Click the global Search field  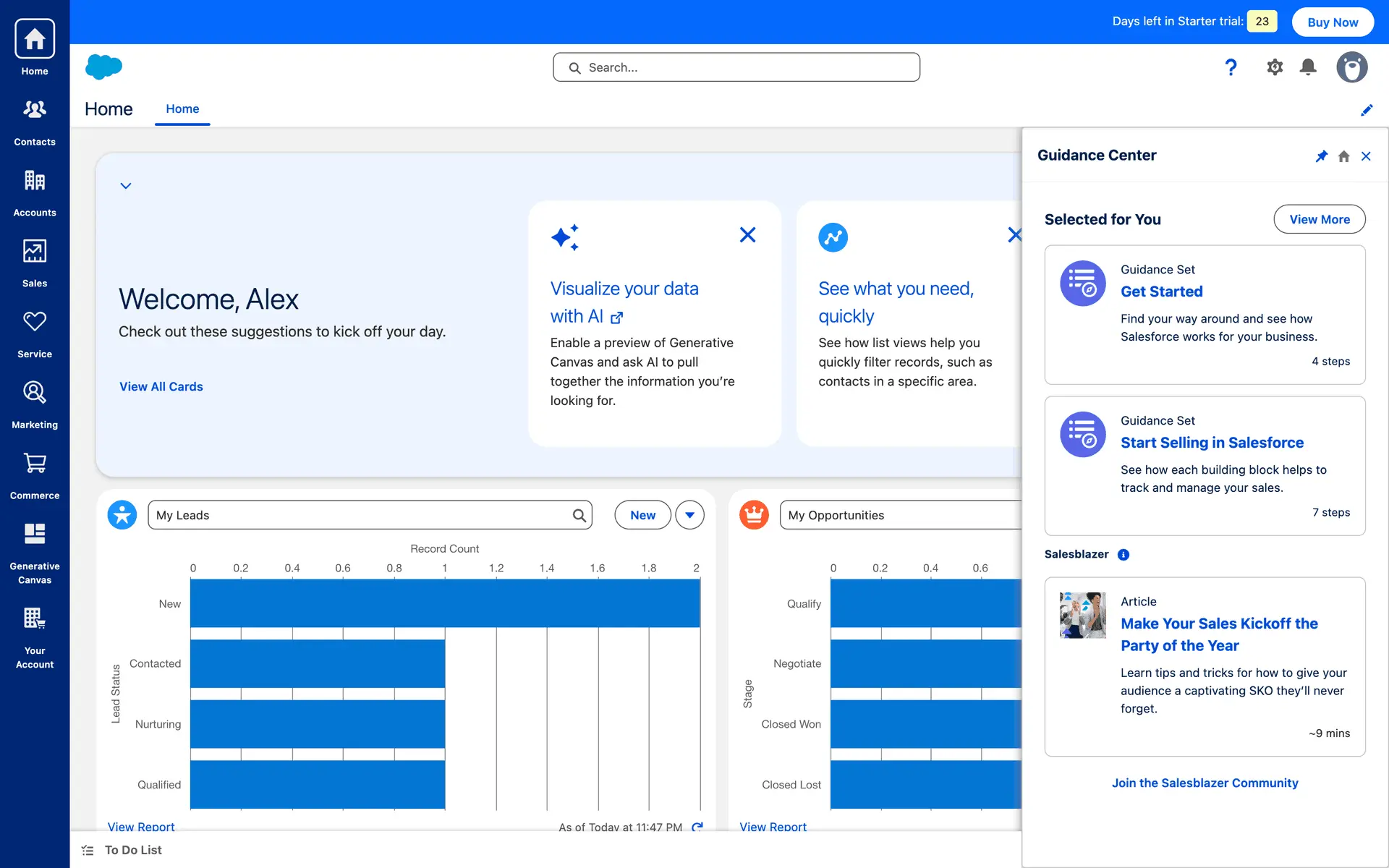736,67
